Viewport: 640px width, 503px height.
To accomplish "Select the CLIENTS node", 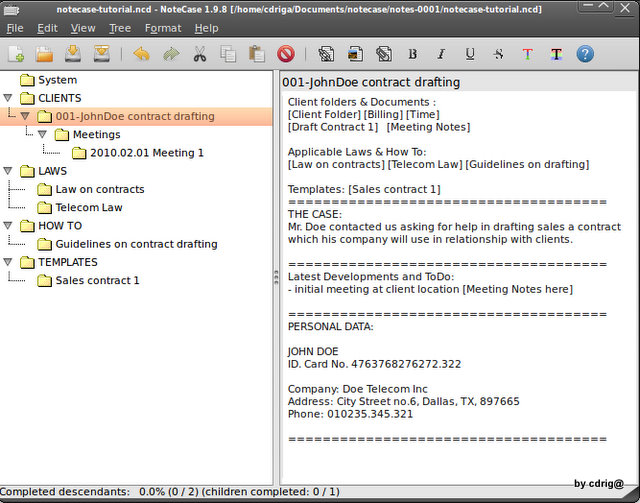I will pyautogui.click(x=60, y=98).
